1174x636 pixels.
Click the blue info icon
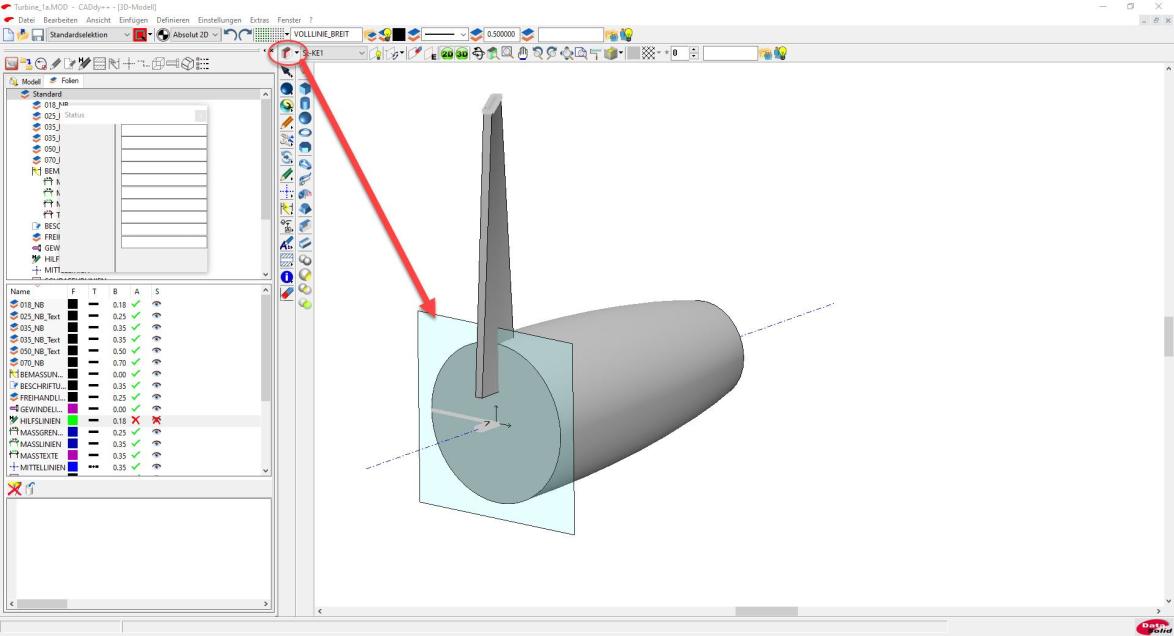point(287,276)
